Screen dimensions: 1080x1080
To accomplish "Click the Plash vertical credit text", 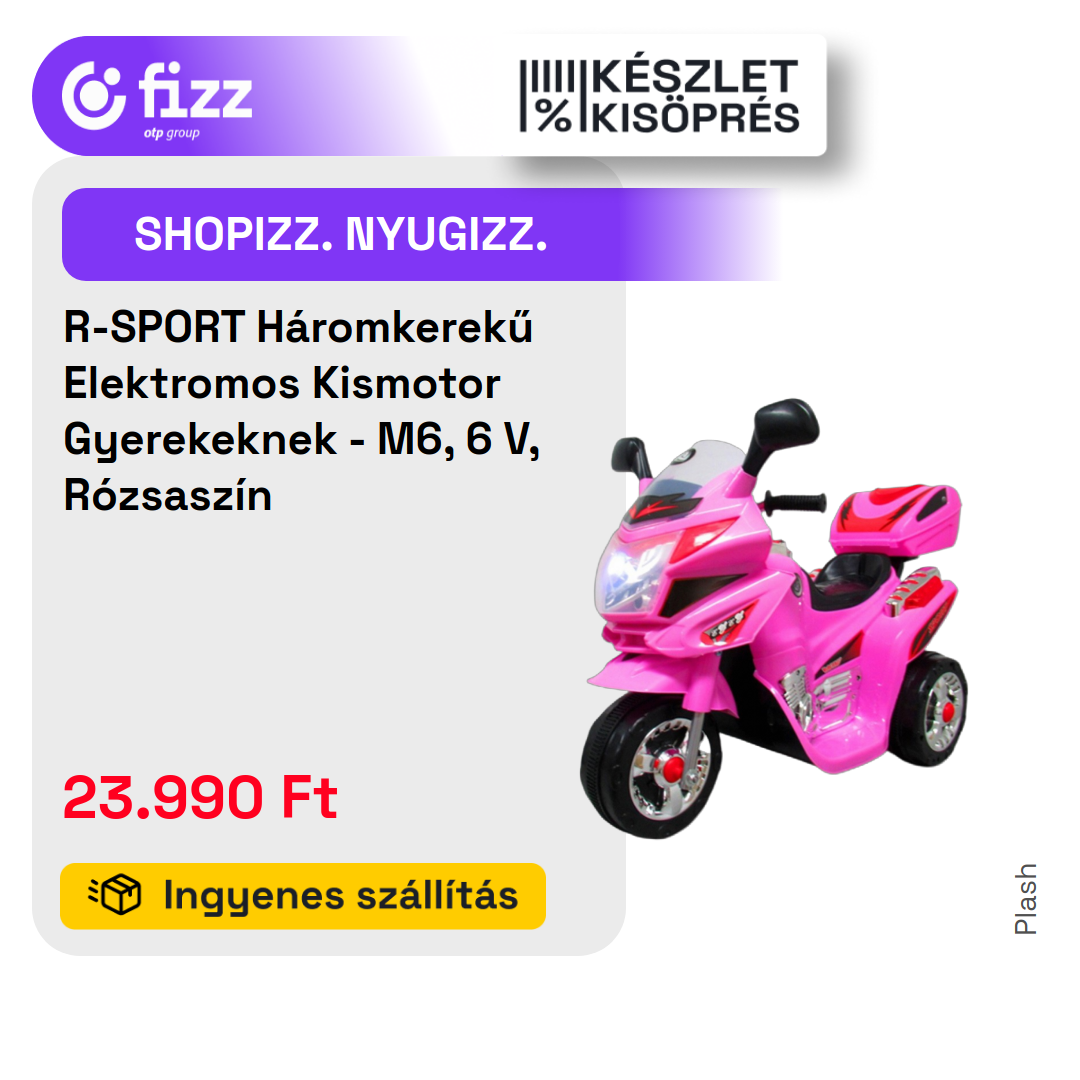I will pos(1026,899).
